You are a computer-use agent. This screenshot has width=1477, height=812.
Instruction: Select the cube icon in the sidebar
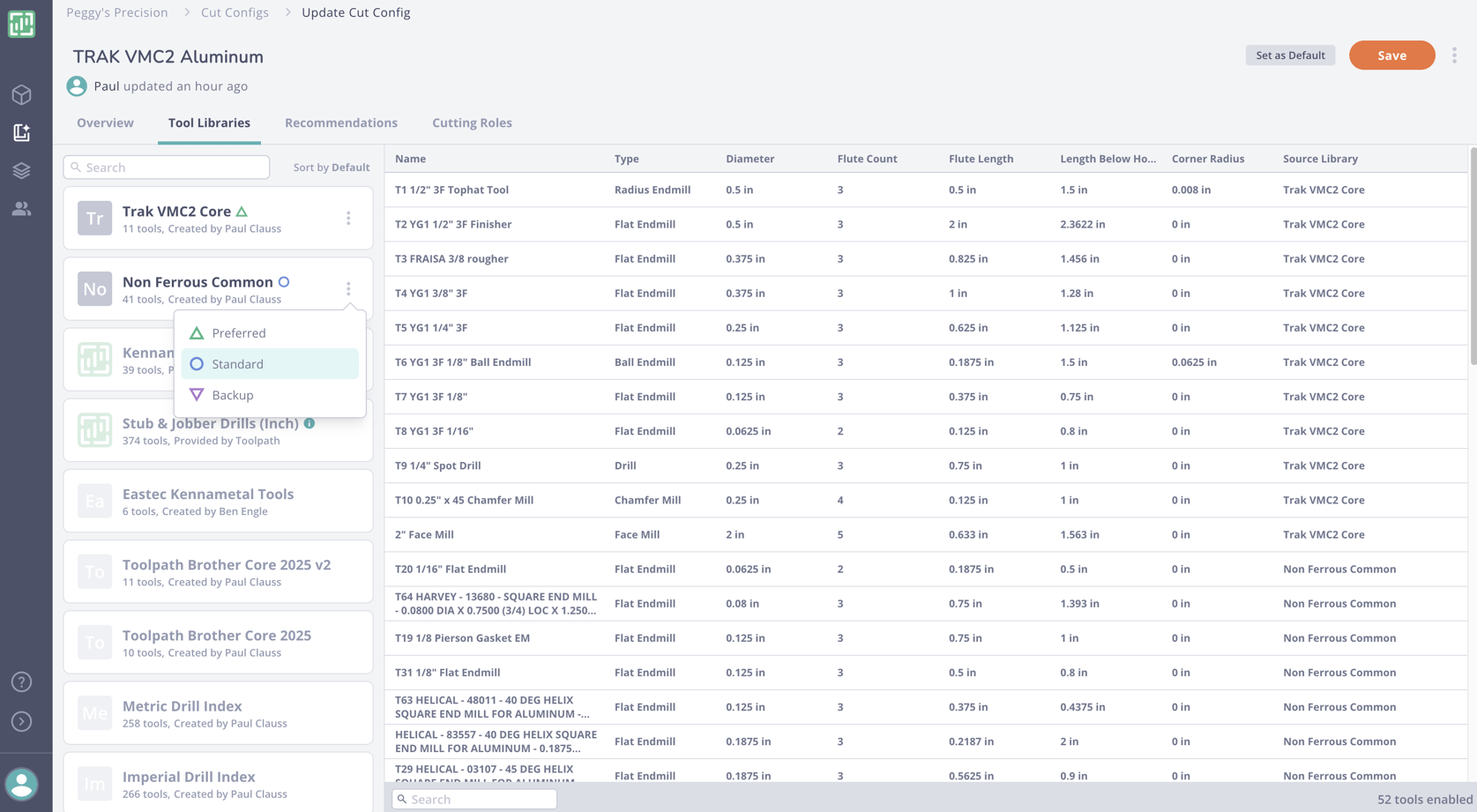point(22,94)
